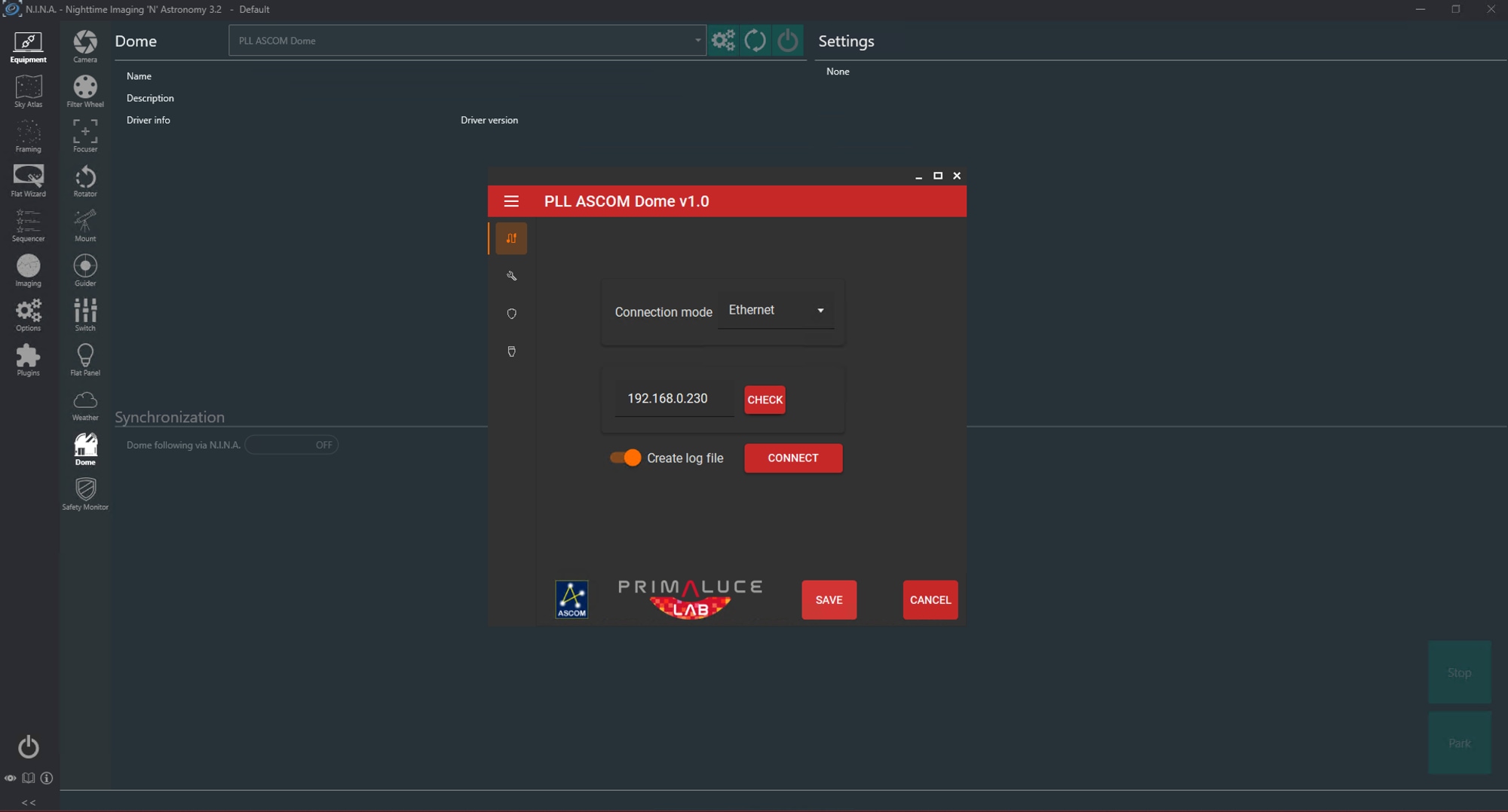Image resolution: width=1508 pixels, height=812 pixels.
Task: Click the red CONNECT button
Action: point(793,458)
